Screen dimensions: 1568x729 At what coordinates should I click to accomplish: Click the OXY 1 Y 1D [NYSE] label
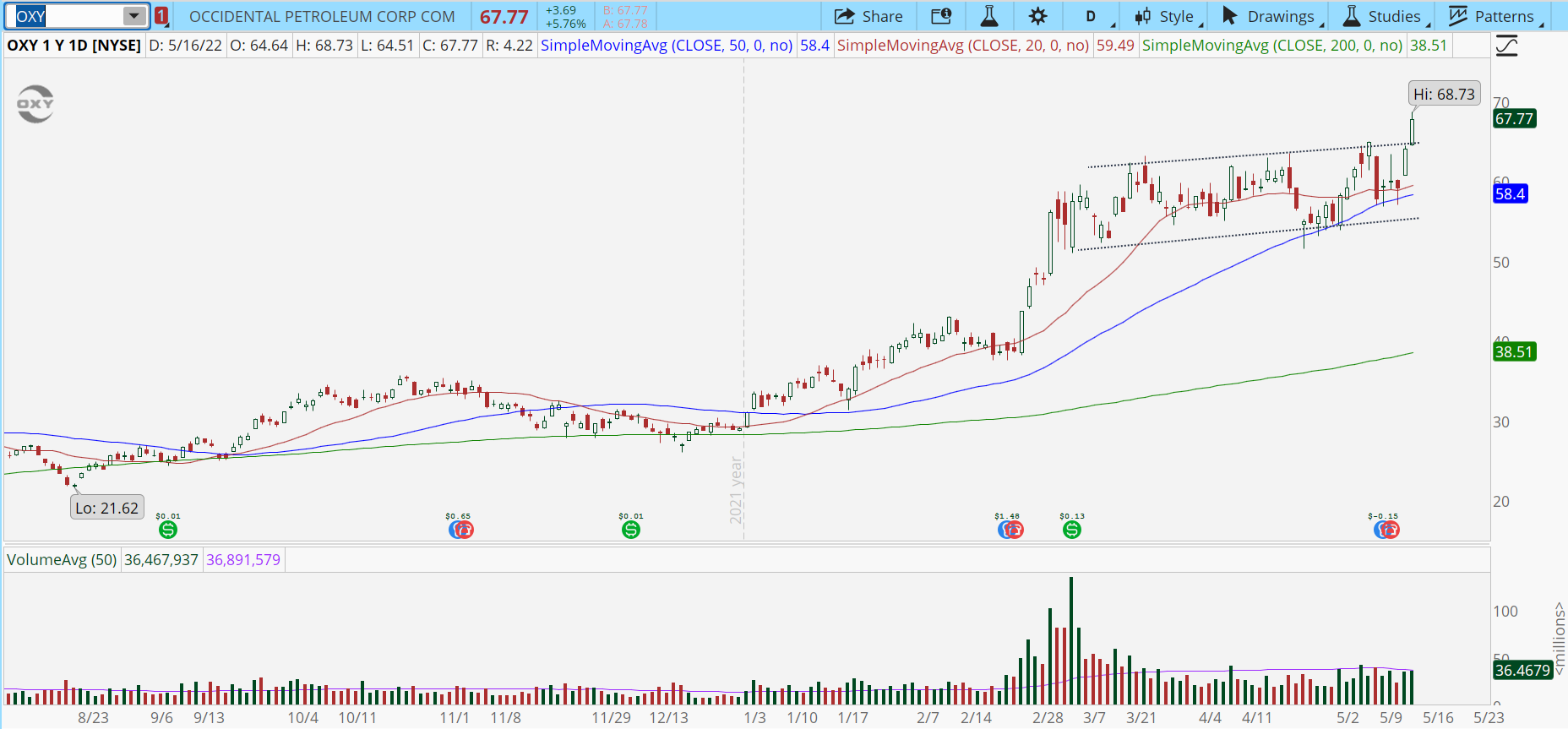pos(74,46)
